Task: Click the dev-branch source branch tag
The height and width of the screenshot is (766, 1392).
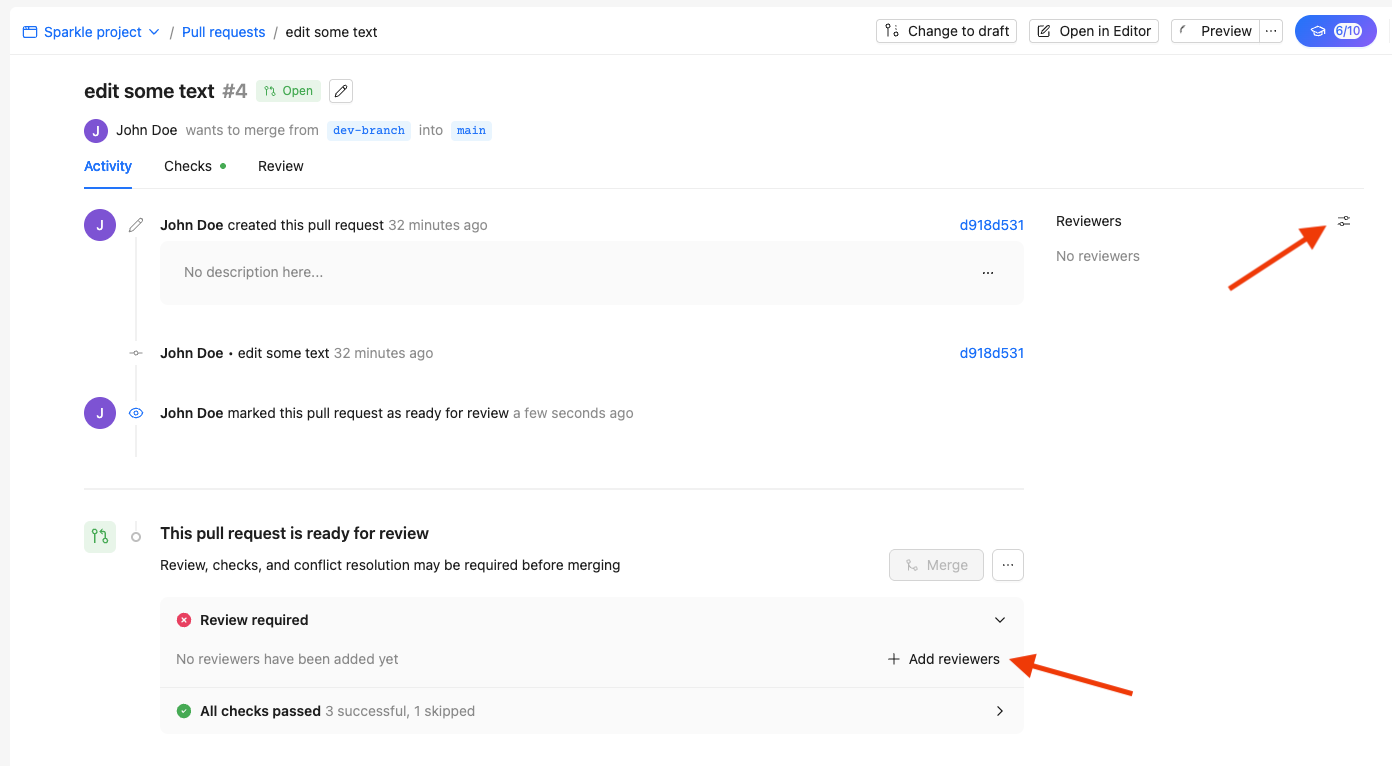Action: coord(369,130)
